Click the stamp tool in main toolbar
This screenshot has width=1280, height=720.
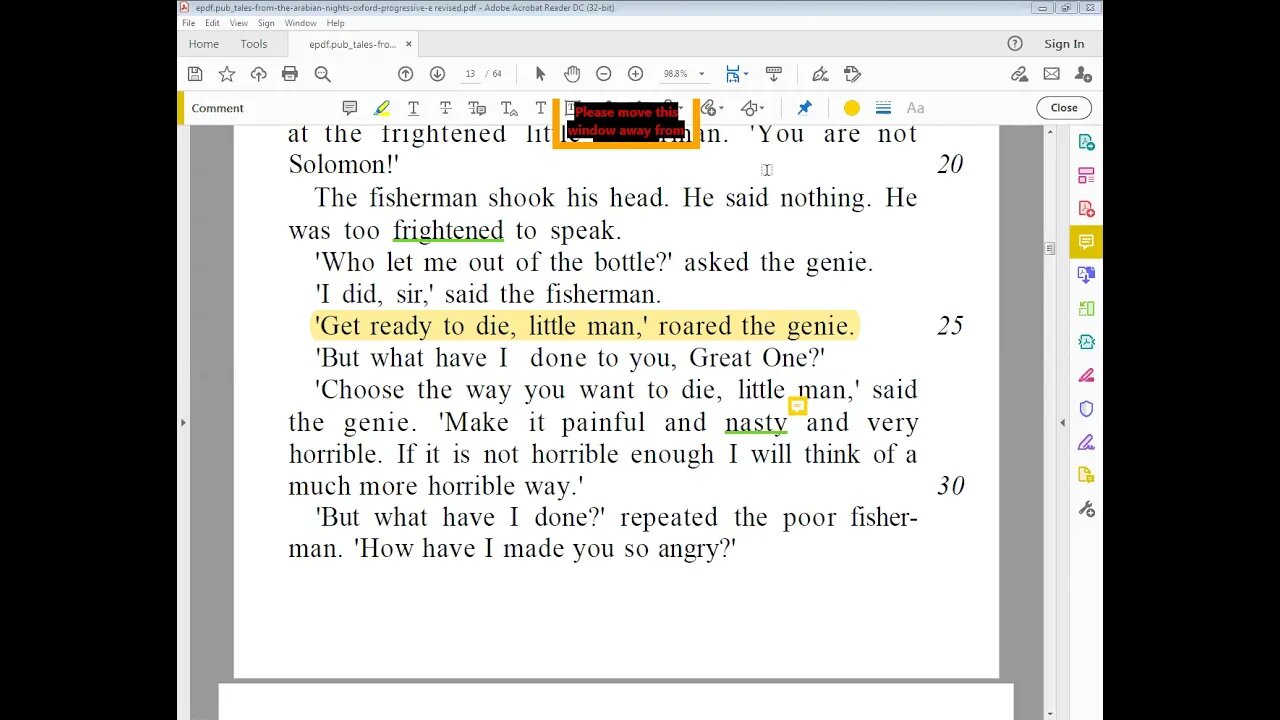[x=852, y=74]
